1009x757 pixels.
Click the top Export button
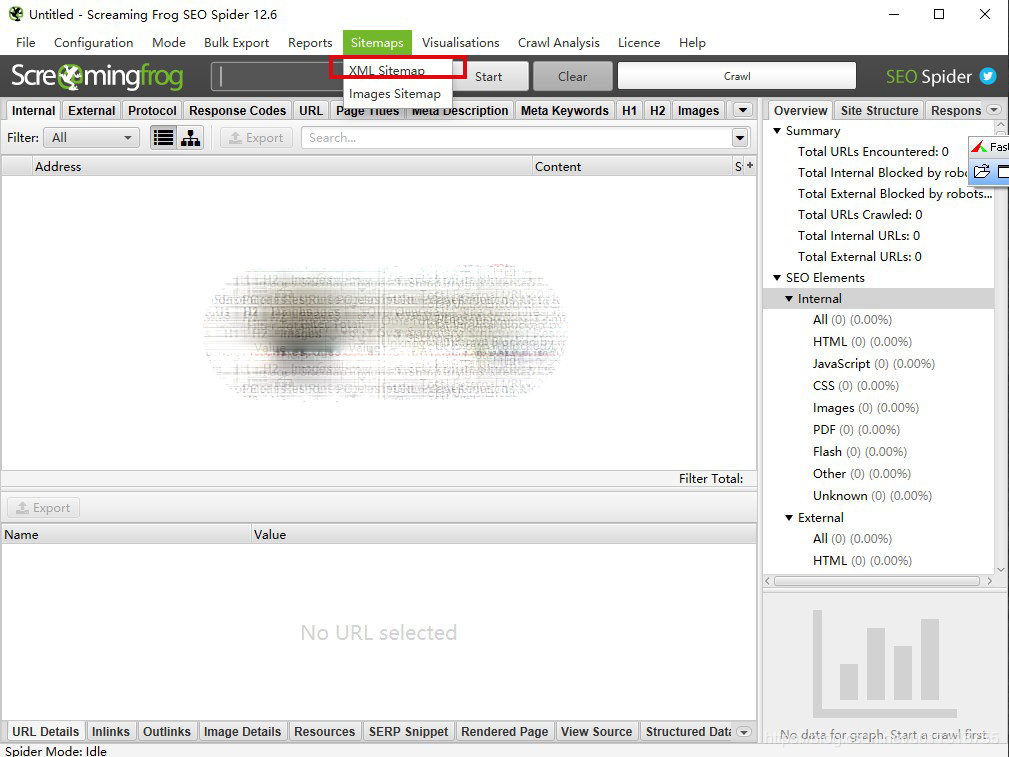(256, 138)
